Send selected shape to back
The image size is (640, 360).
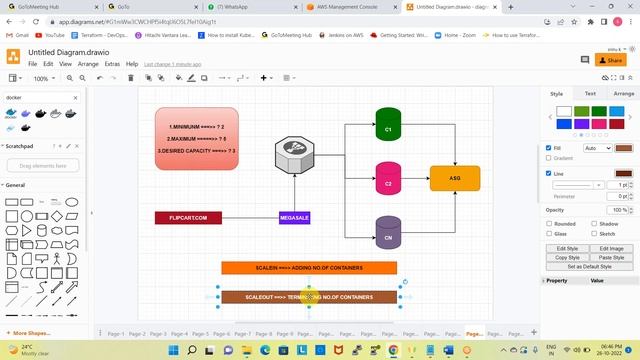pyautogui.click(x=161, y=78)
